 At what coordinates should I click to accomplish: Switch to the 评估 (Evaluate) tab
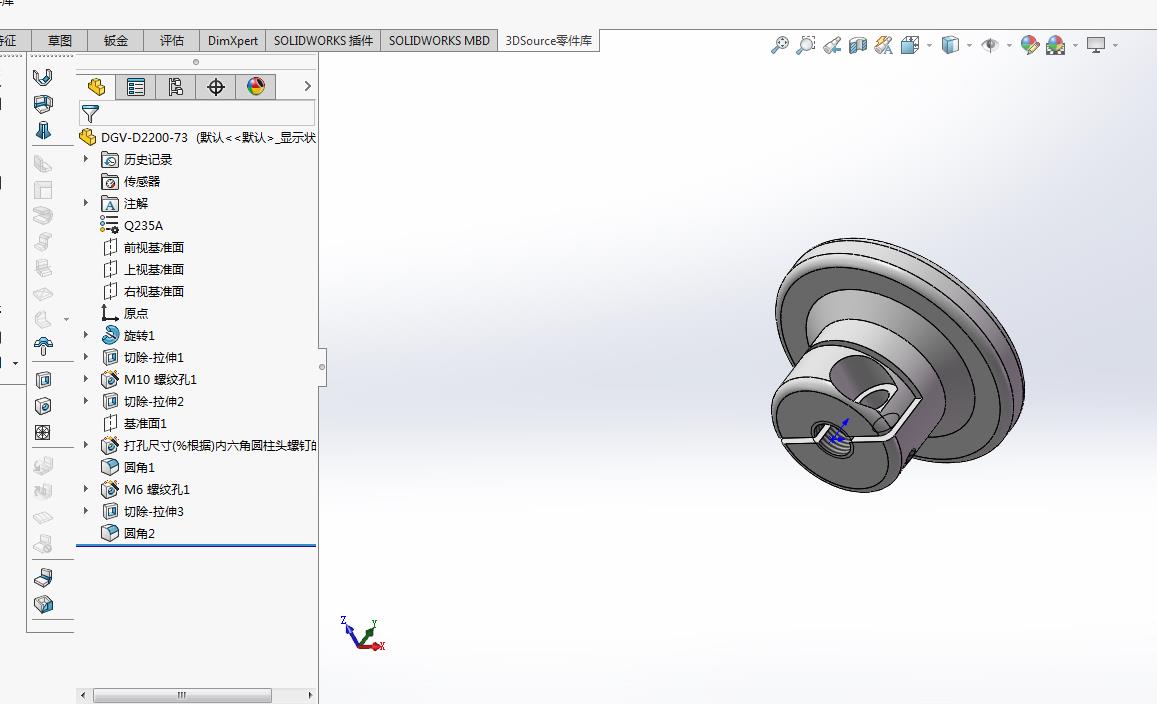[x=172, y=41]
